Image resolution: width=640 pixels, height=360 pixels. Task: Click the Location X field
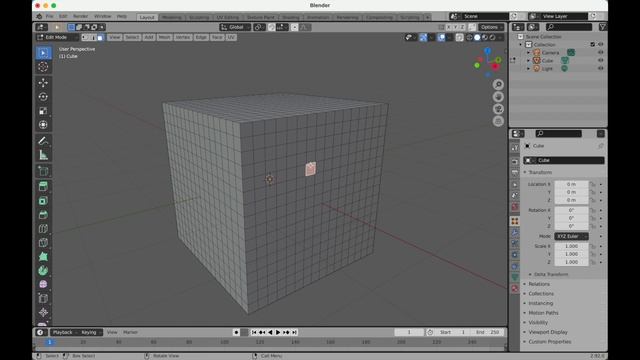click(571, 184)
